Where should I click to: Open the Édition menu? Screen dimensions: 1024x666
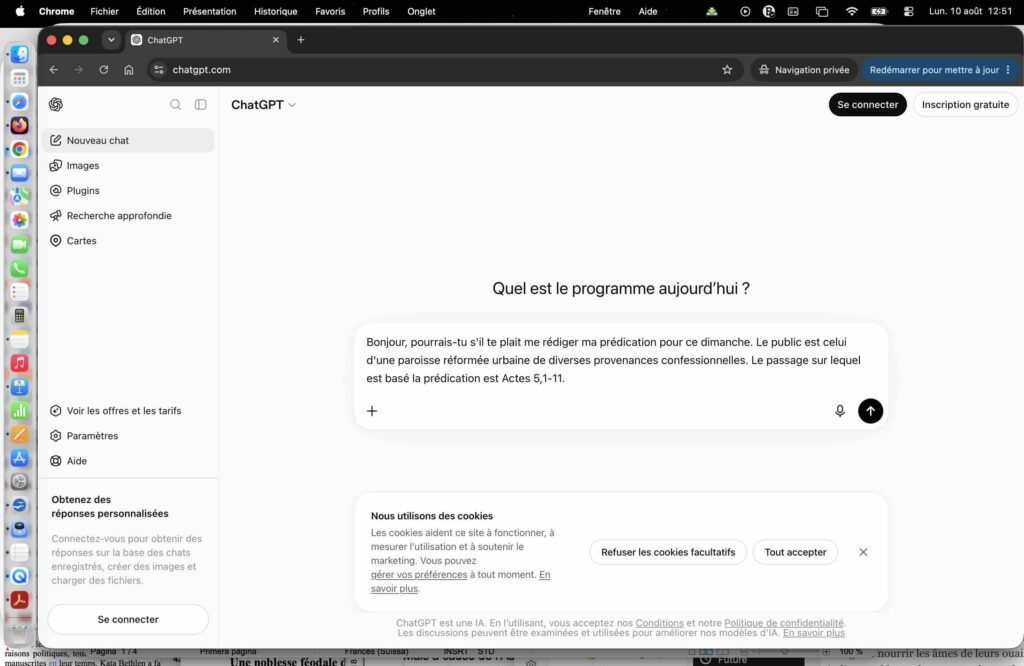coord(151,11)
